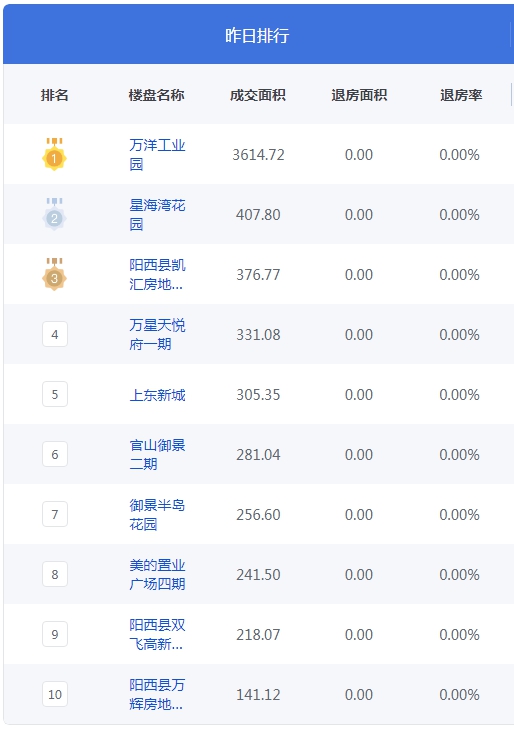514x729 pixels.
Task: Open the 御景半岛花园 property link
Action: 157,514
